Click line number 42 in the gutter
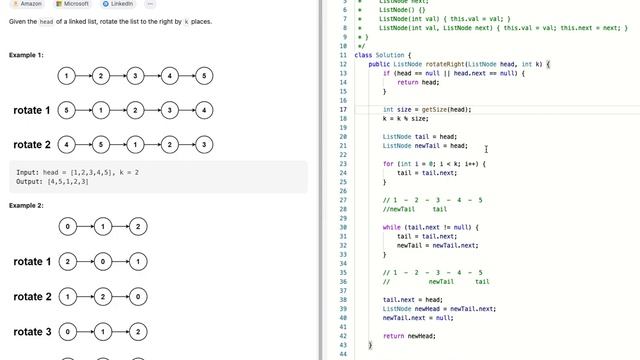640x360 pixels. coord(343,336)
